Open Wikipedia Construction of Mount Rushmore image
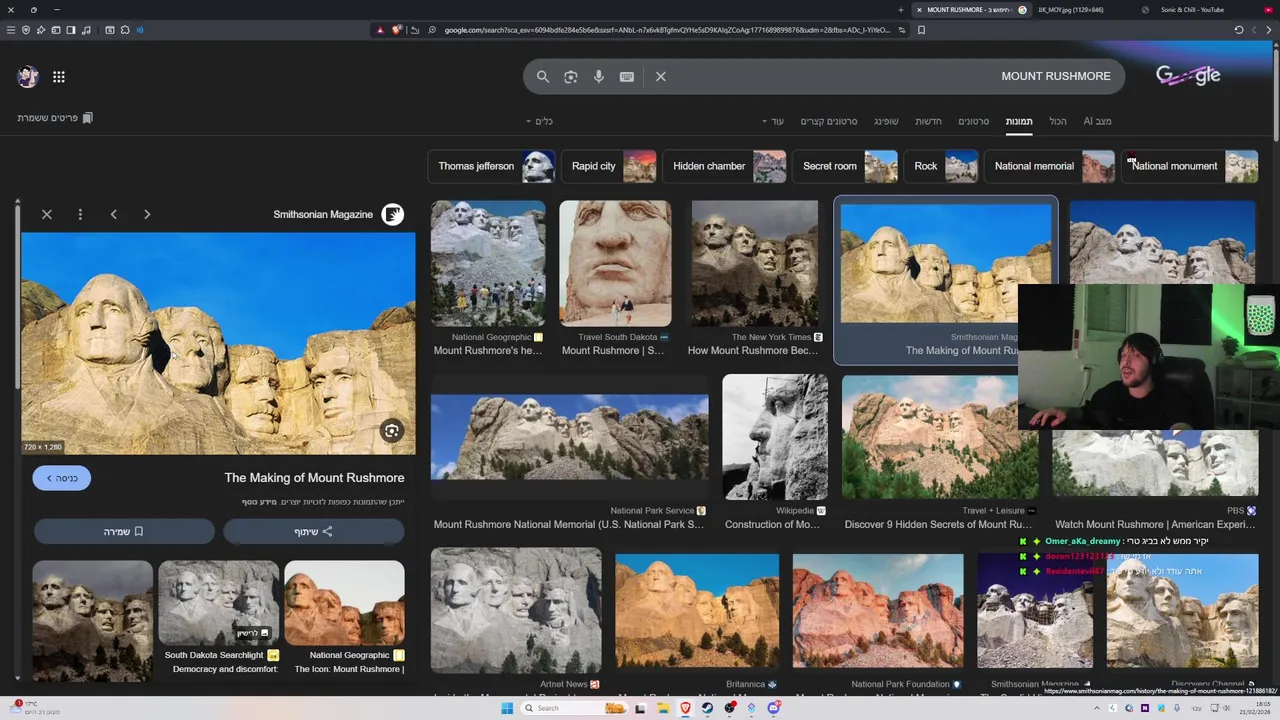The image size is (1280, 720). [775, 437]
